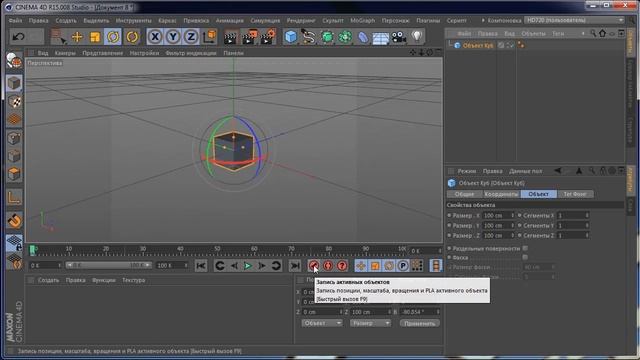Jump to start of animation
640x360 pixels.
pos(201,266)
